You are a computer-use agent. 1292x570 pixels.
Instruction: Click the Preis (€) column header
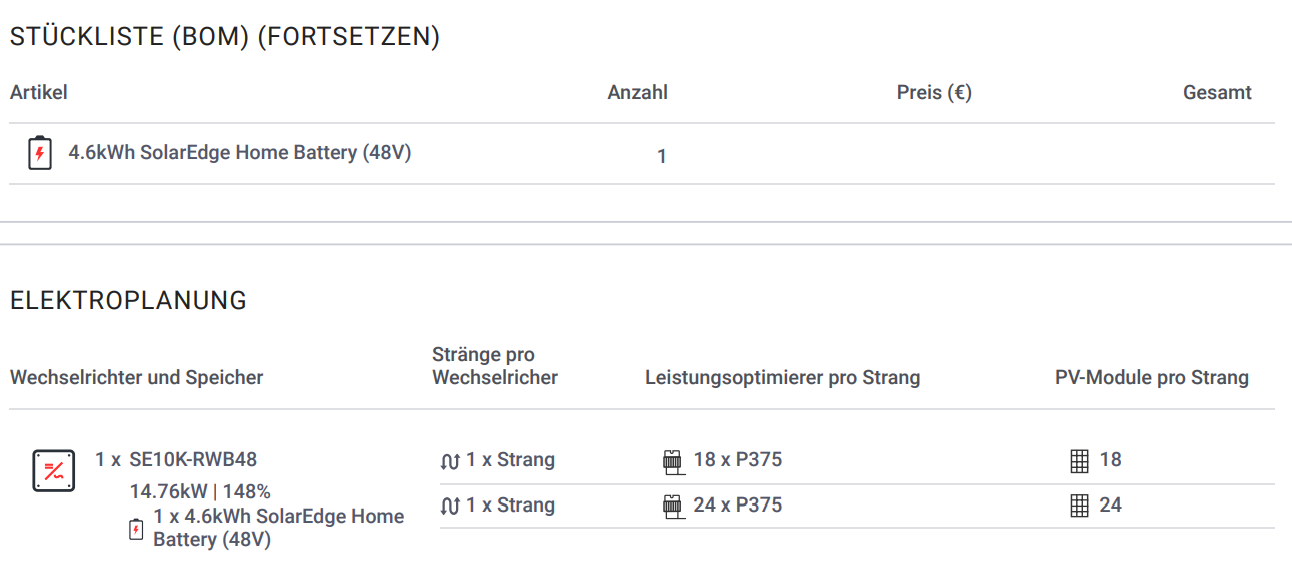934,92
